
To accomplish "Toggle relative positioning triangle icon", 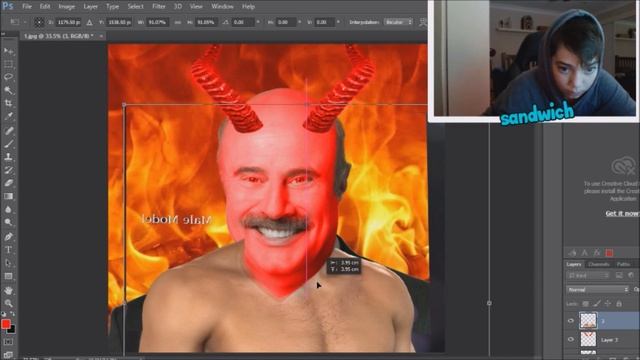I will tap(89, 22).
